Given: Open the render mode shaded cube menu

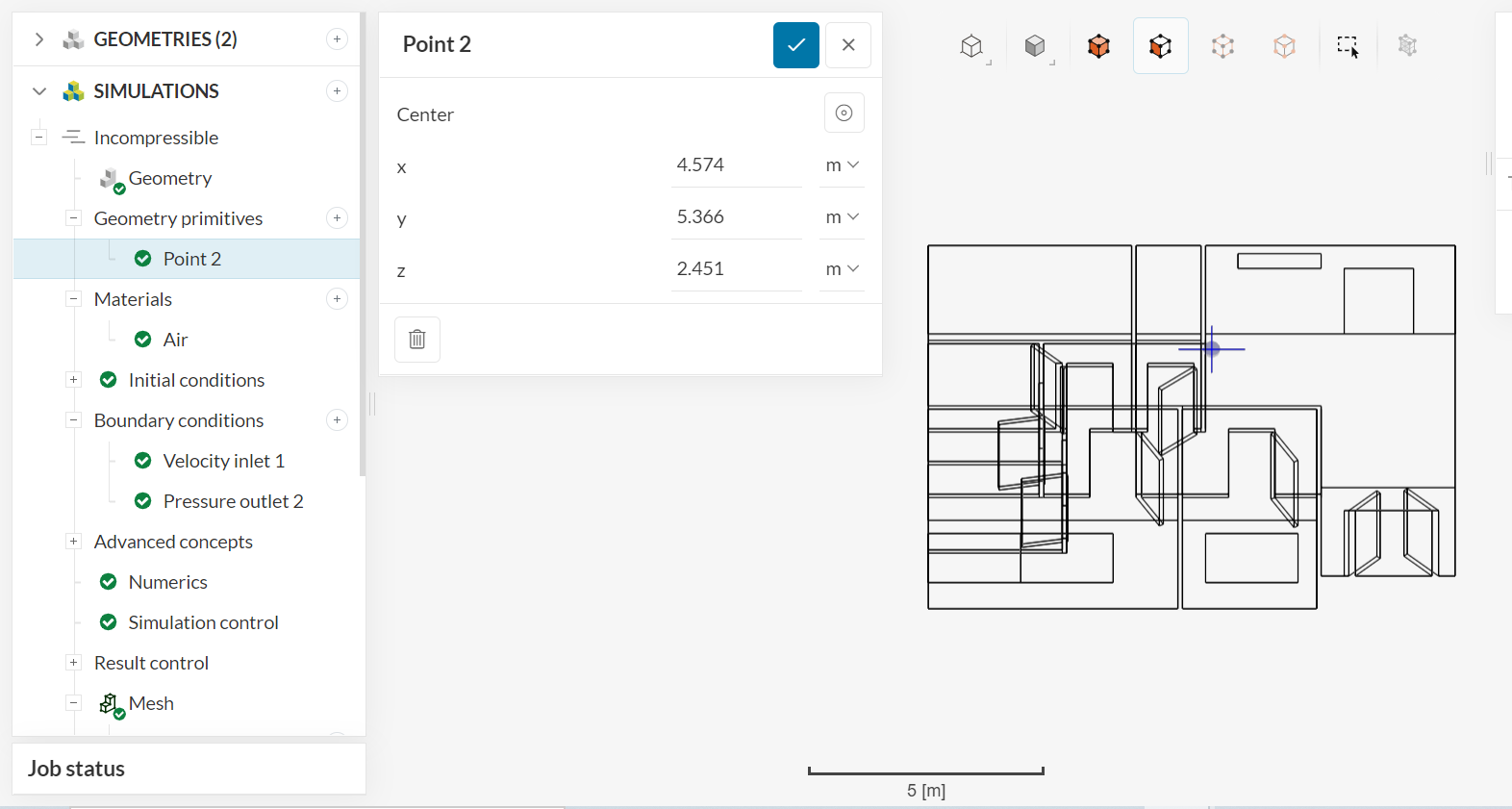Looking at the screenshot, I should [x=1035, y=46].
